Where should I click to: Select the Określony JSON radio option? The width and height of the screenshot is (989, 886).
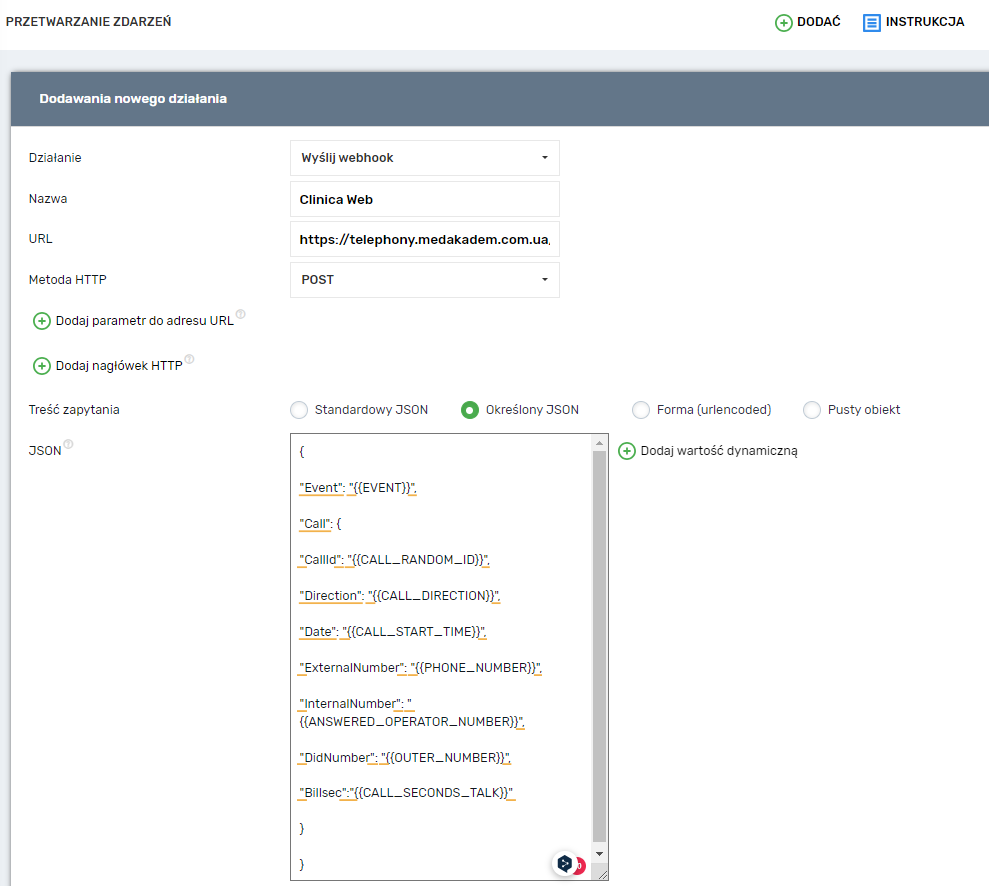coord(469,410)
